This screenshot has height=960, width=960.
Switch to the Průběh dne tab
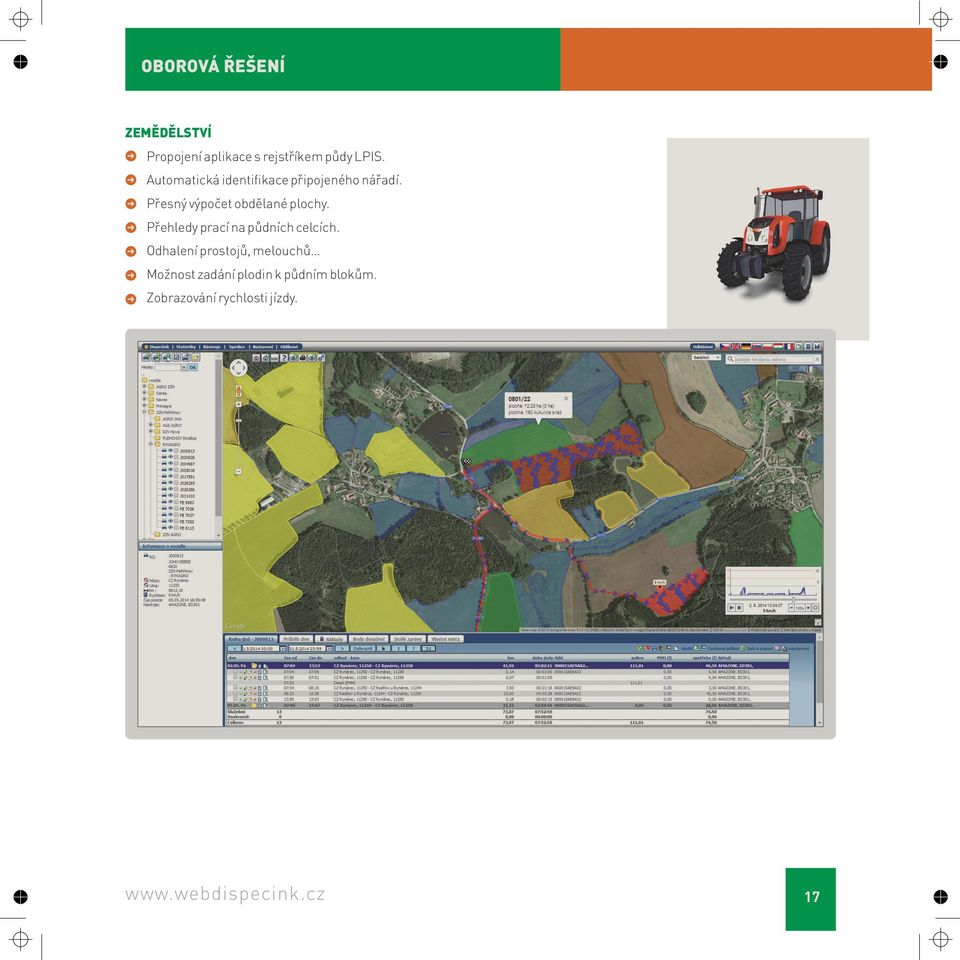pyautogui.click(x=296, y=639)
